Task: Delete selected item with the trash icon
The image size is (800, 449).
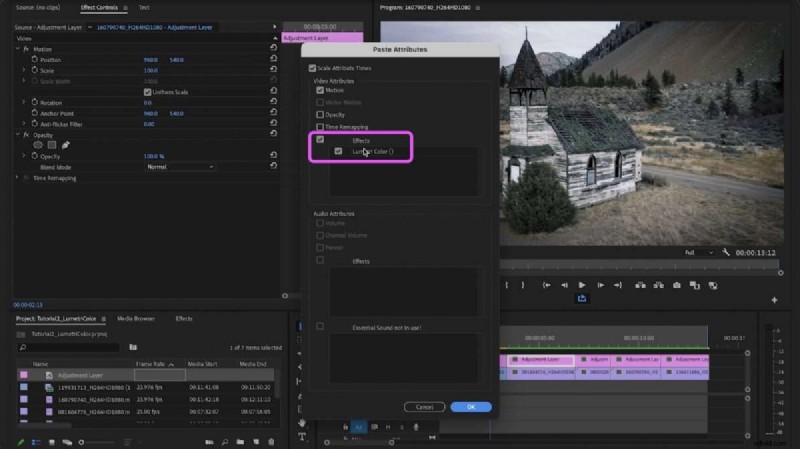Action: pos(271,442)
